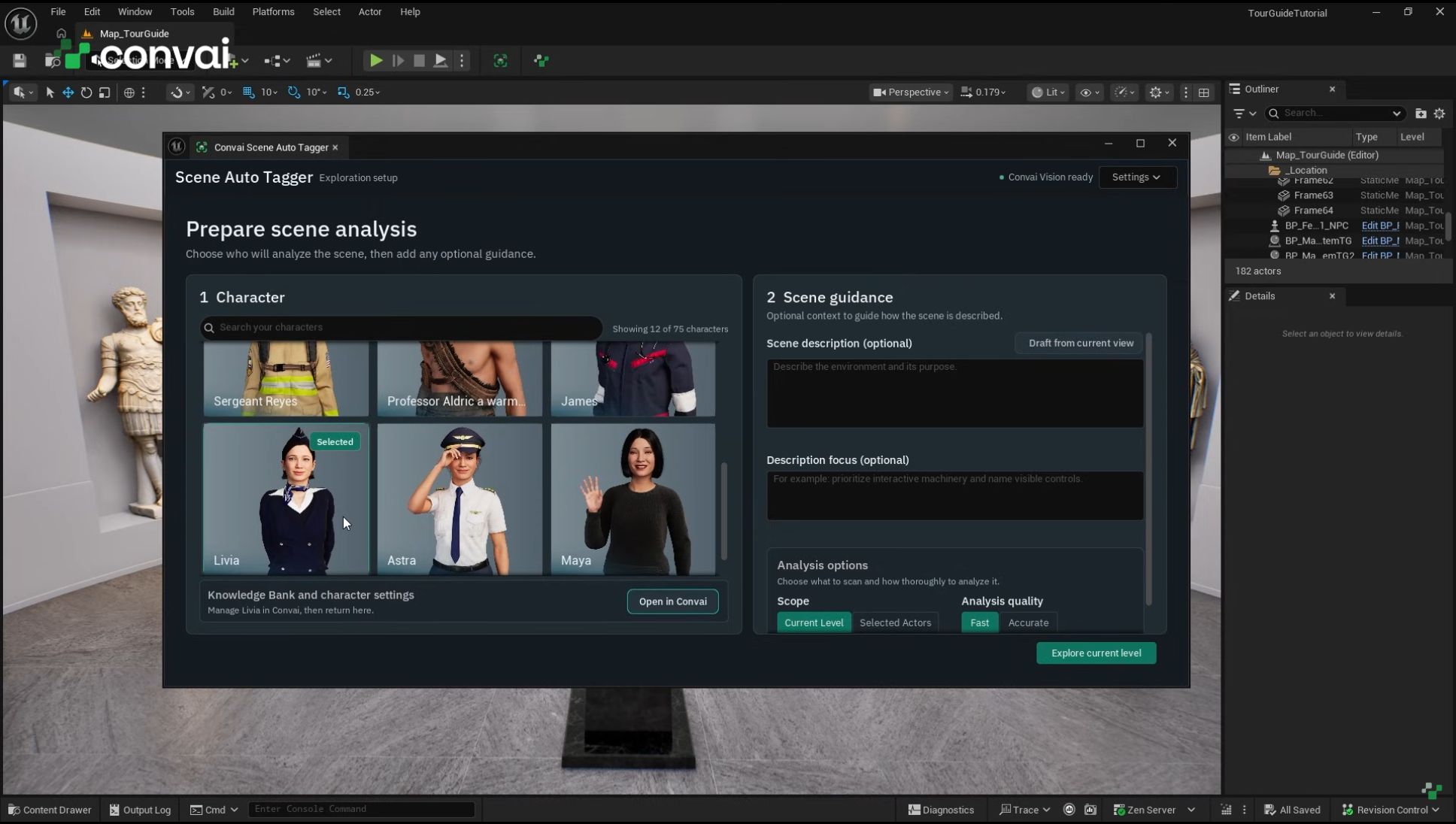This screenshot has height=824, width=1456.
Task: Add a new folder in the Outliner
Action: pos(1421,114)
